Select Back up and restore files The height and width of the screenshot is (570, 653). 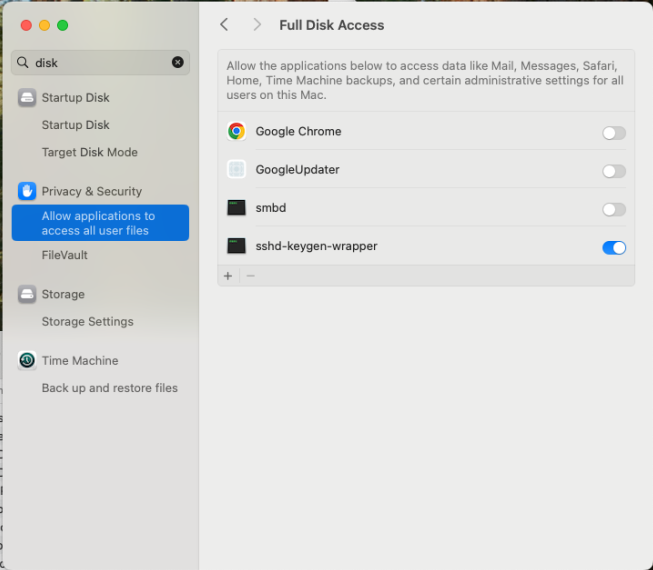(x=109, y=388)
